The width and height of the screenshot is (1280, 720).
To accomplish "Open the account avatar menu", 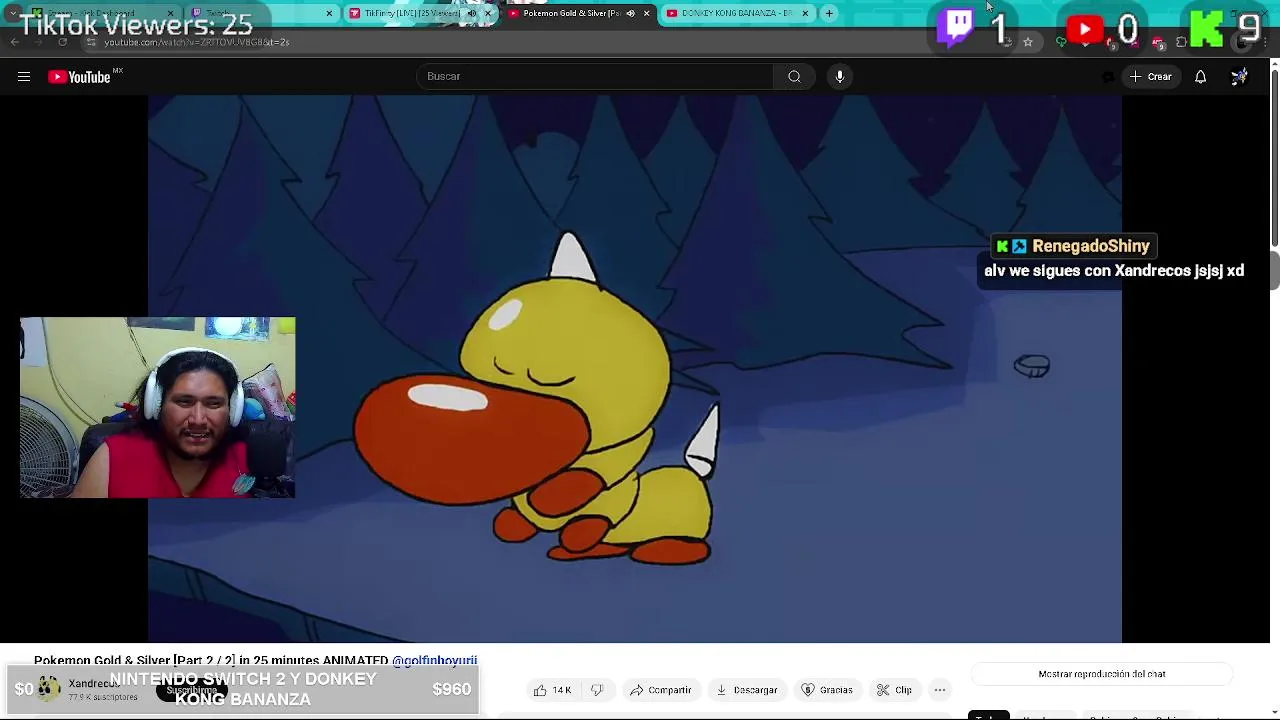I will pyautogui.click(x=1239, y=77).
